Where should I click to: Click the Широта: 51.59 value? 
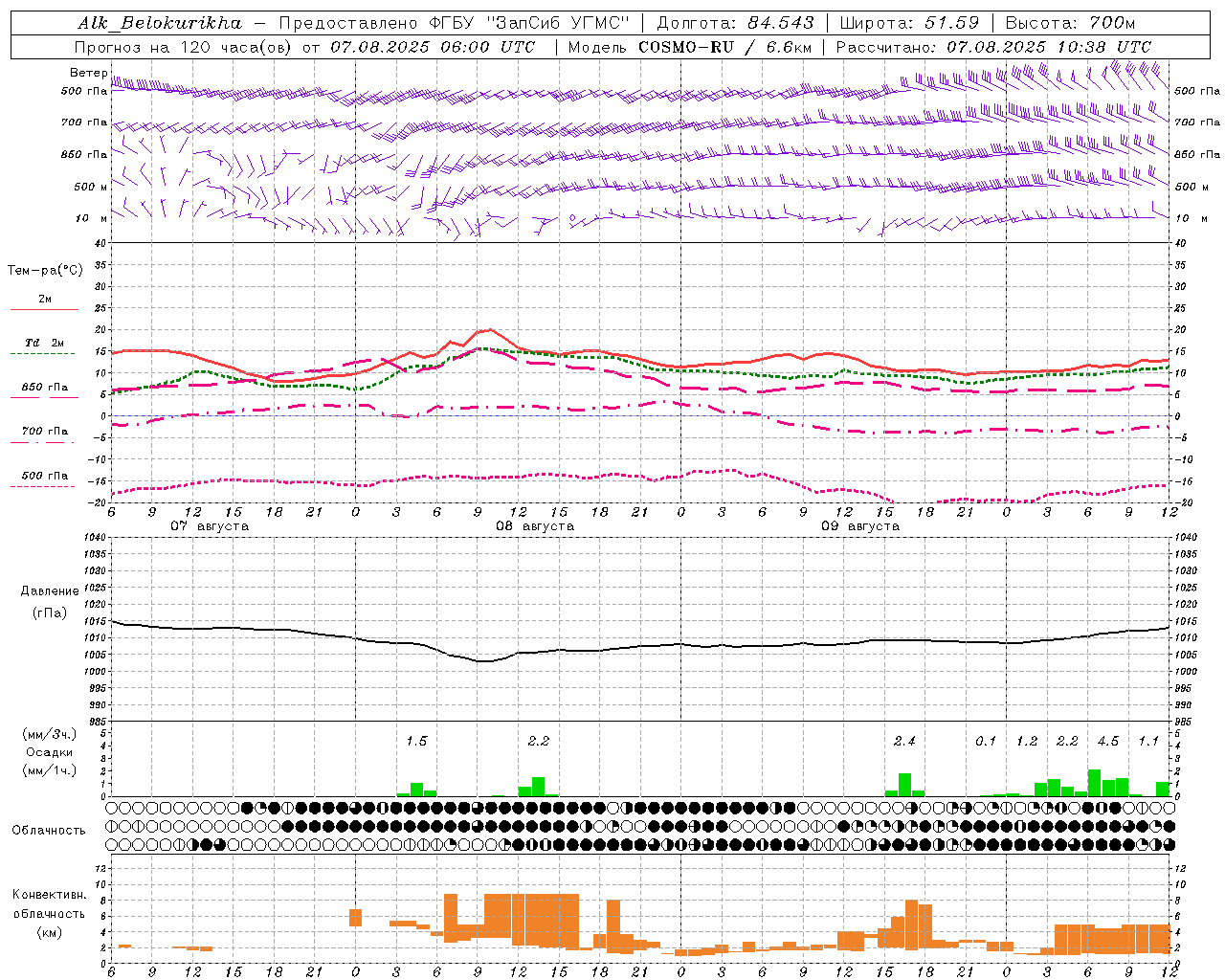click(909, 23)
